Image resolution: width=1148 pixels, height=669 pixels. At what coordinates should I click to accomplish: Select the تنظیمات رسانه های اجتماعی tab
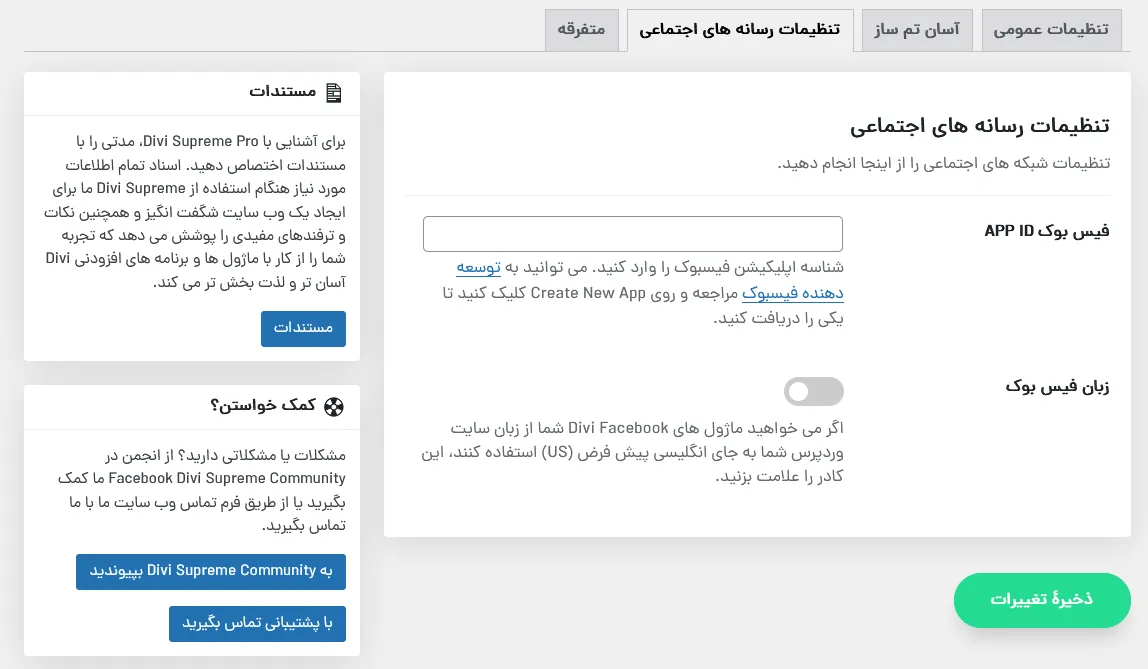pyautogui.click(x=740, y=30)
